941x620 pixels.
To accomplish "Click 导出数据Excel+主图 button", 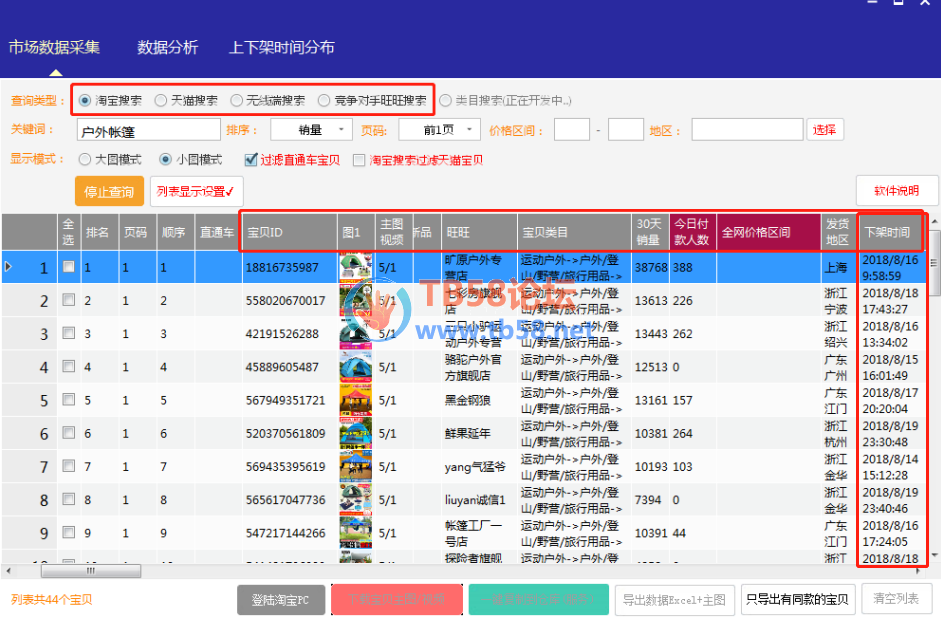I will tap(675, 600).
